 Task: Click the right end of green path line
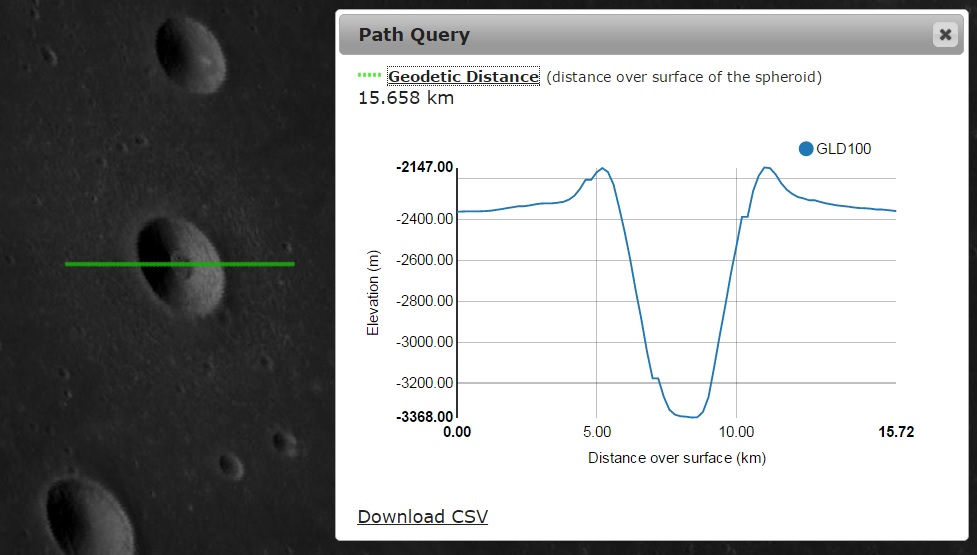click(x=291, y=264)
